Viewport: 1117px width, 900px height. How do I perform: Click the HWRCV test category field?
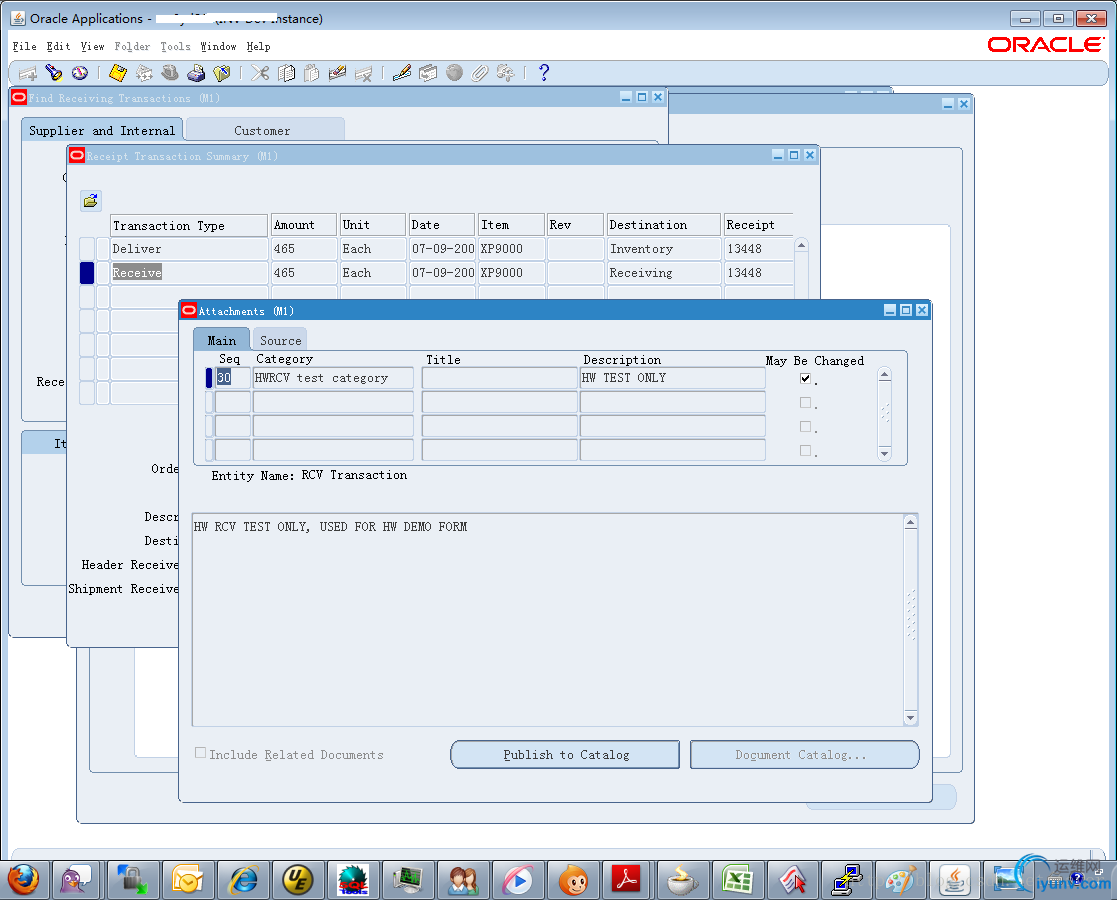pyautogui.click(x=333, y=378)
